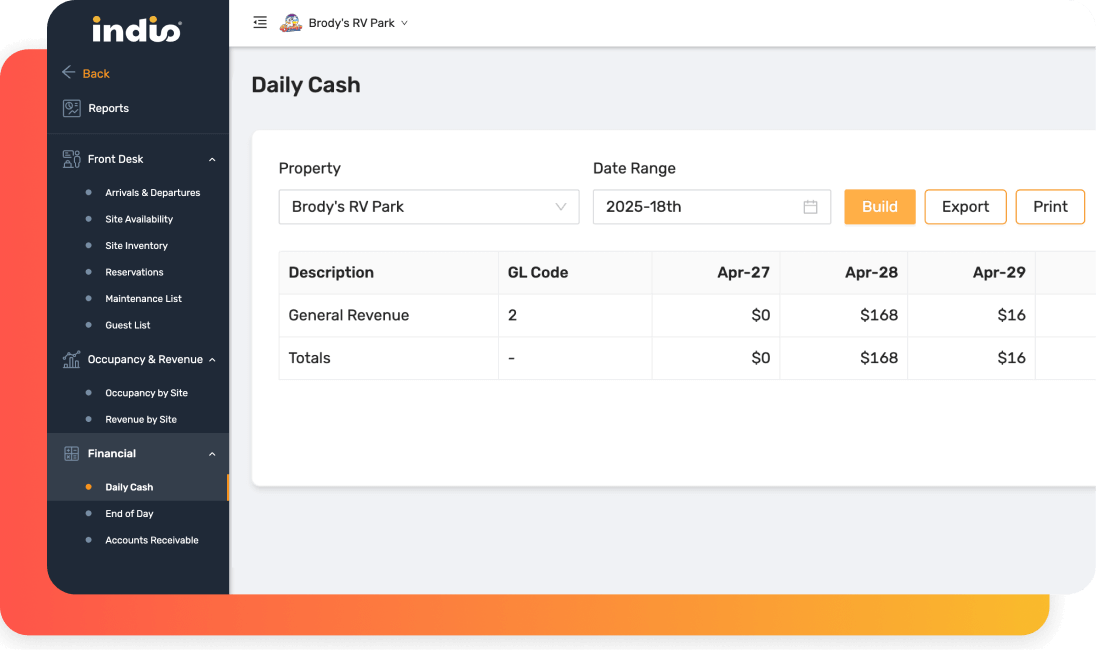Click the Occupancy & Revenue graph icon

(x=71, y=360)
